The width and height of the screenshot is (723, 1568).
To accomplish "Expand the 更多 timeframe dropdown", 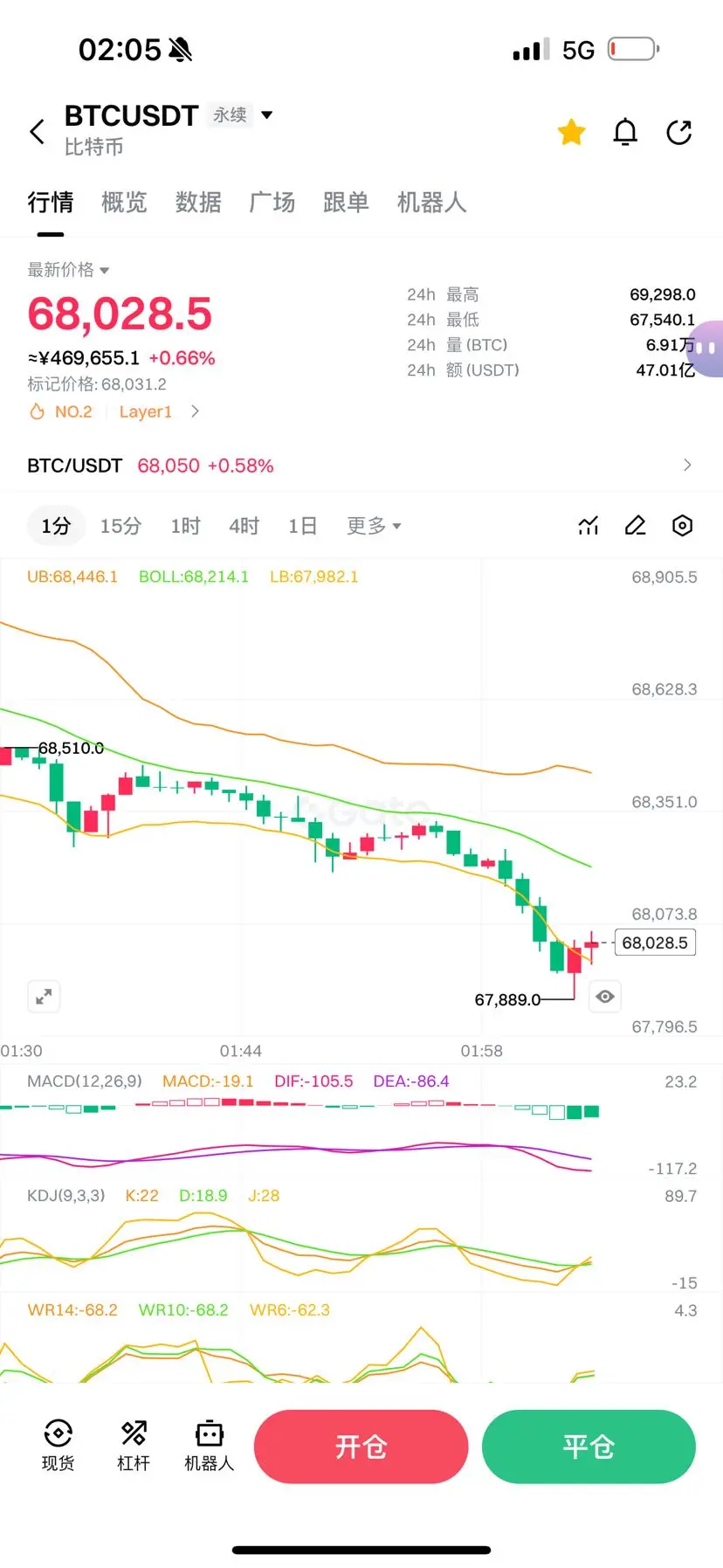I will [374, 526].
